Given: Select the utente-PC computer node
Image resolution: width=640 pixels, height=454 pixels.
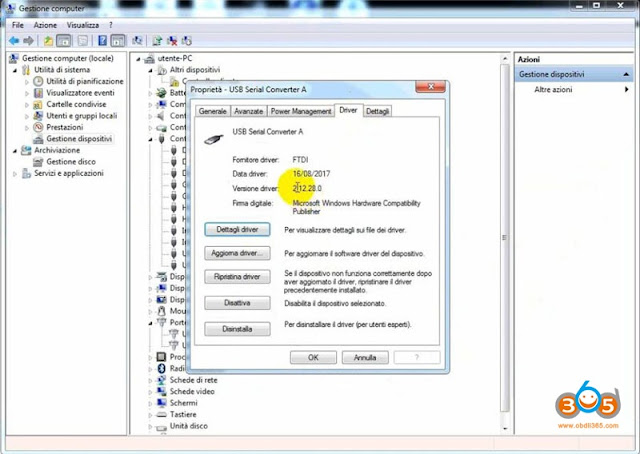Looking at the screenshot, I should click(x=175, y=58).
